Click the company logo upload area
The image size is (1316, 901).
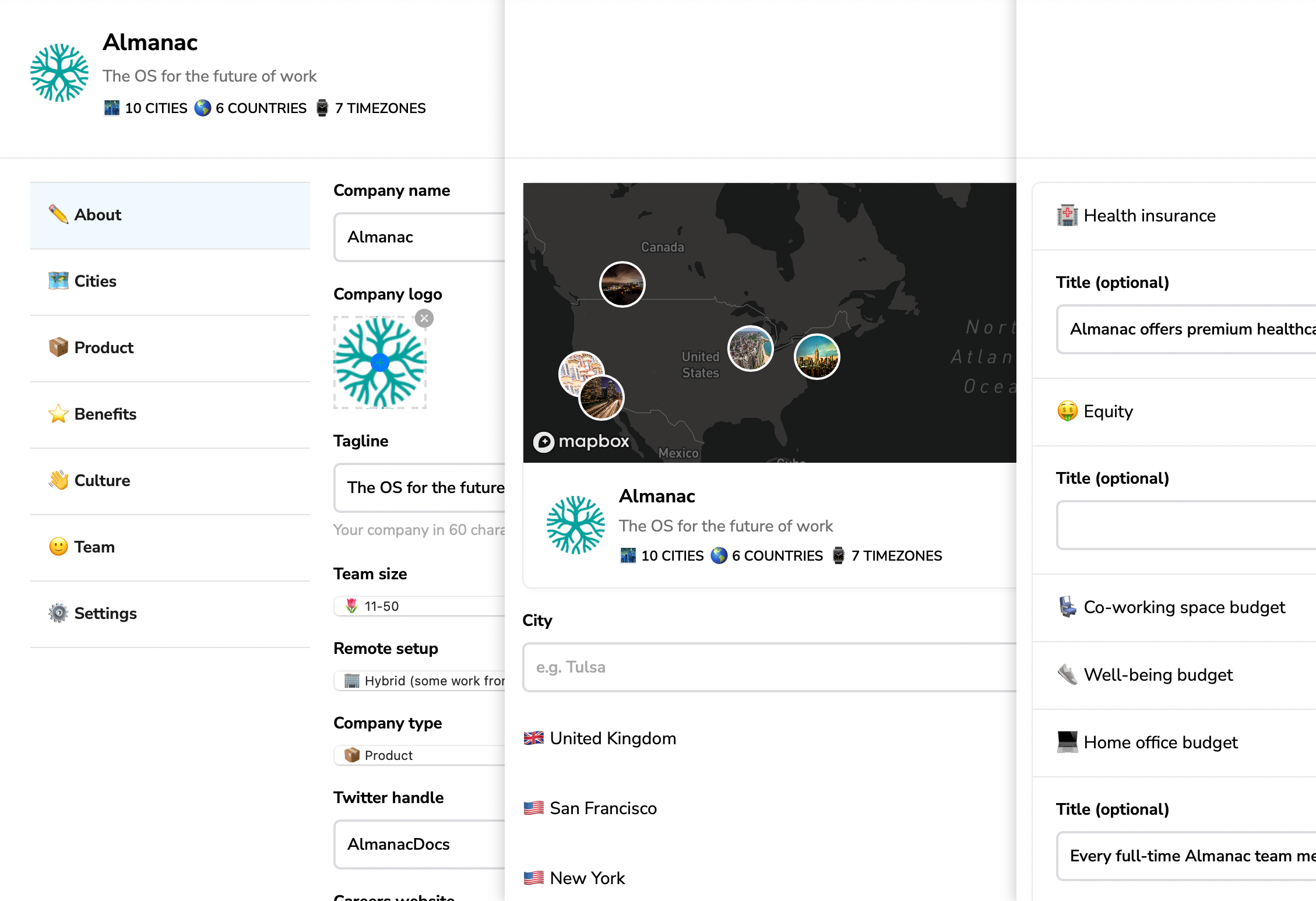(x=379, y=362)
